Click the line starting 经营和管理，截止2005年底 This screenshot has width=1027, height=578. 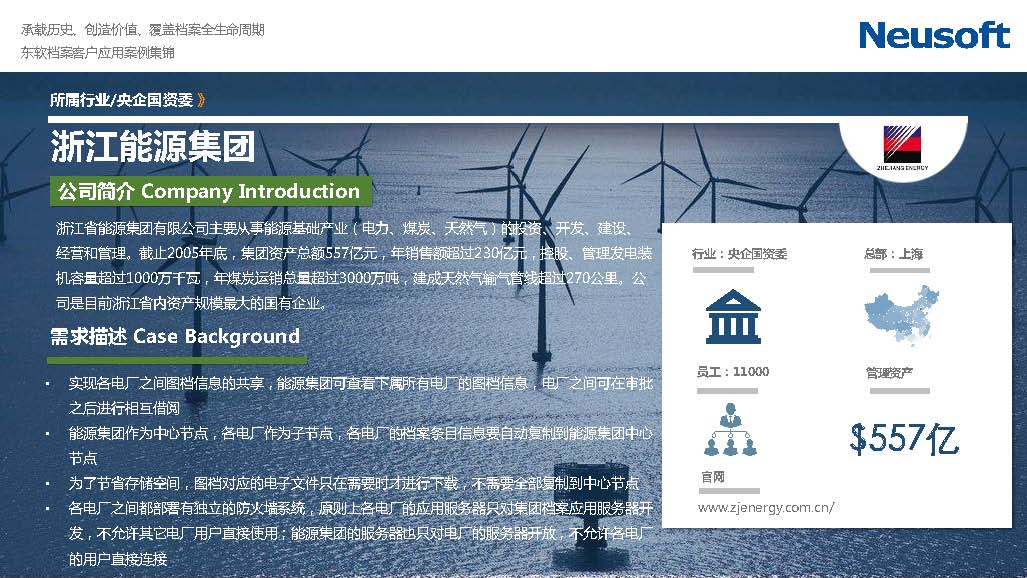tap(354, 253)
